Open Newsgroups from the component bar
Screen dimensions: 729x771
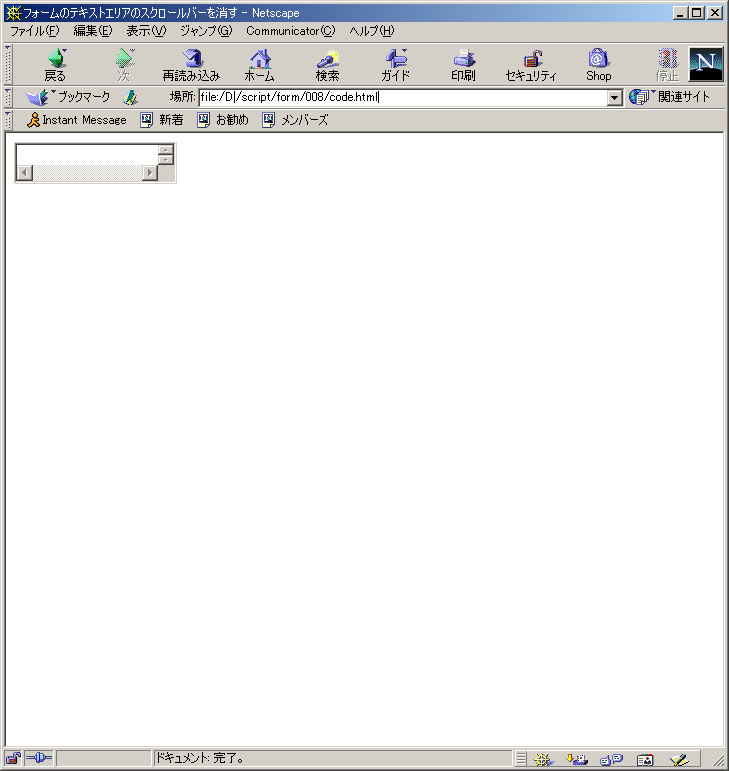(x=612, y=759)
